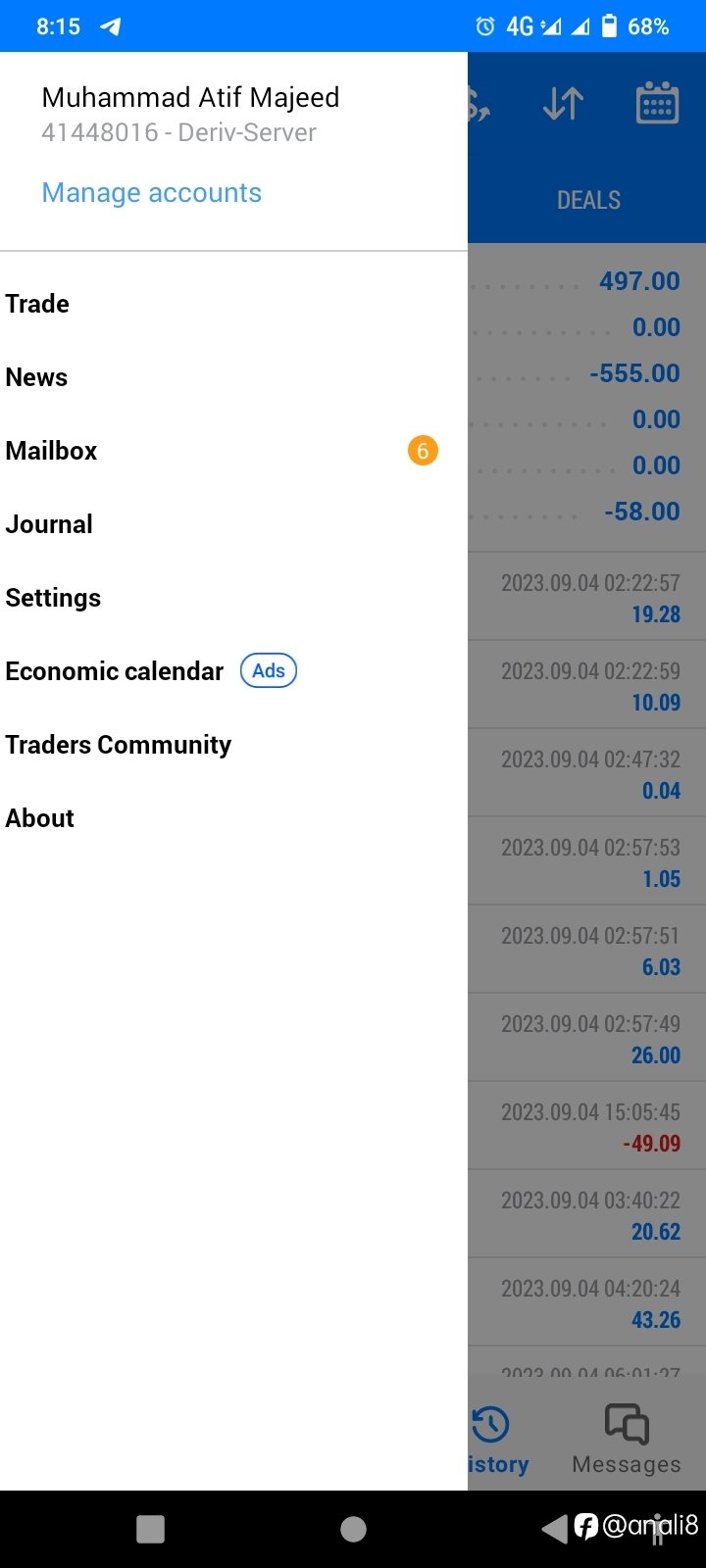Open the Settings menu item
Viewport: 706px width, 1568px height.
click(233, 598)
